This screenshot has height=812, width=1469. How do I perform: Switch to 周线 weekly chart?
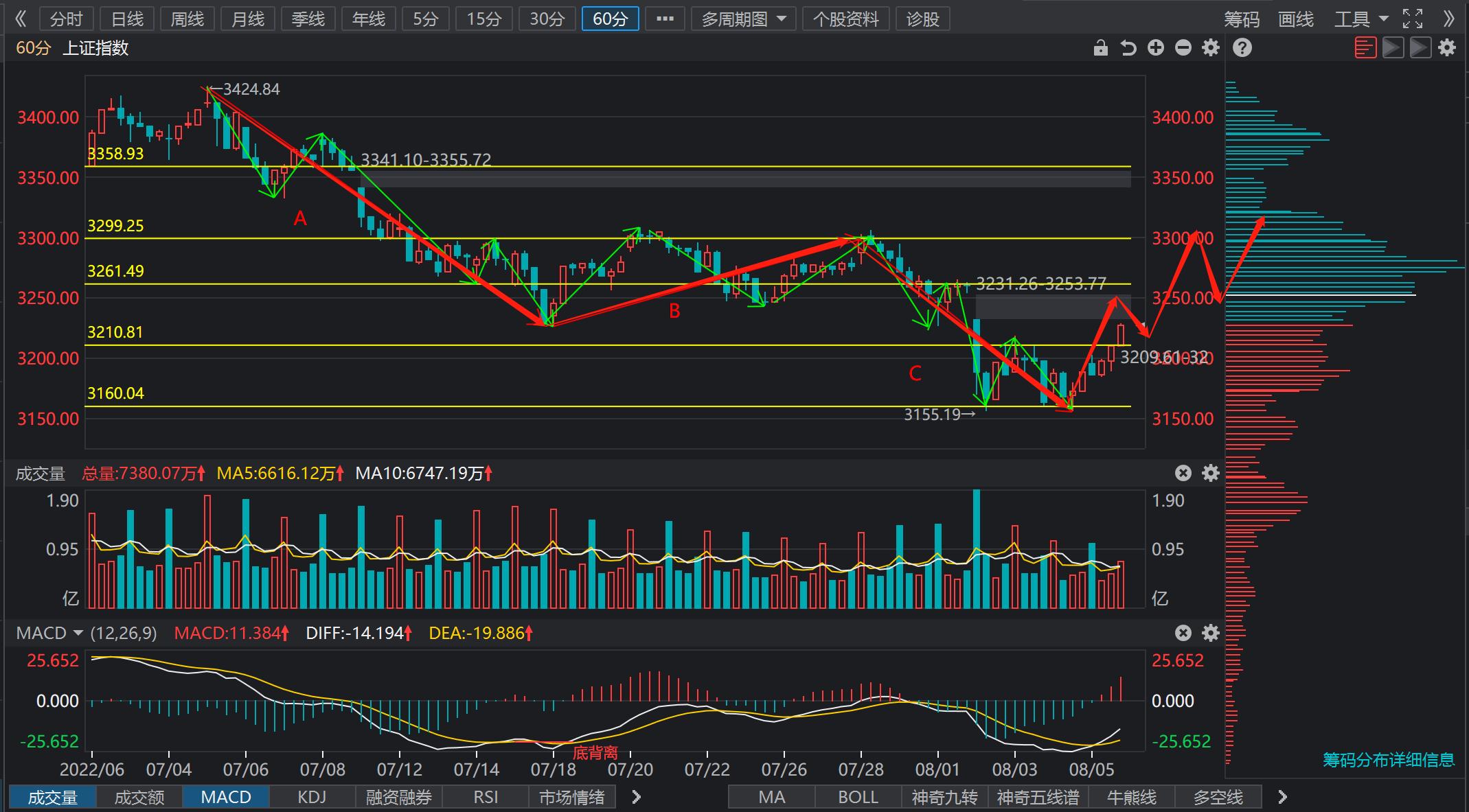(x=187, y=19)
